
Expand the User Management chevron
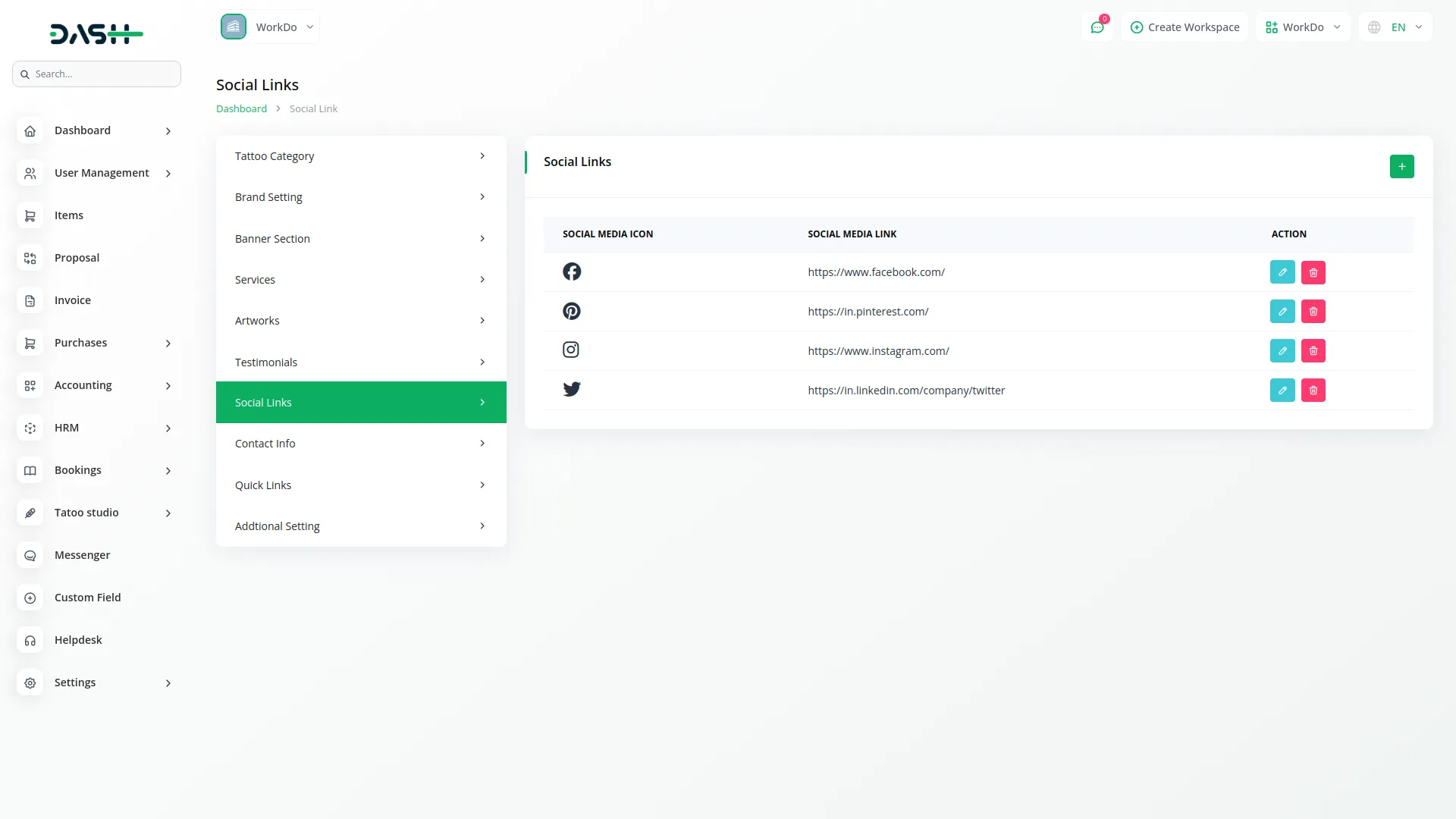tap(168, 174)
